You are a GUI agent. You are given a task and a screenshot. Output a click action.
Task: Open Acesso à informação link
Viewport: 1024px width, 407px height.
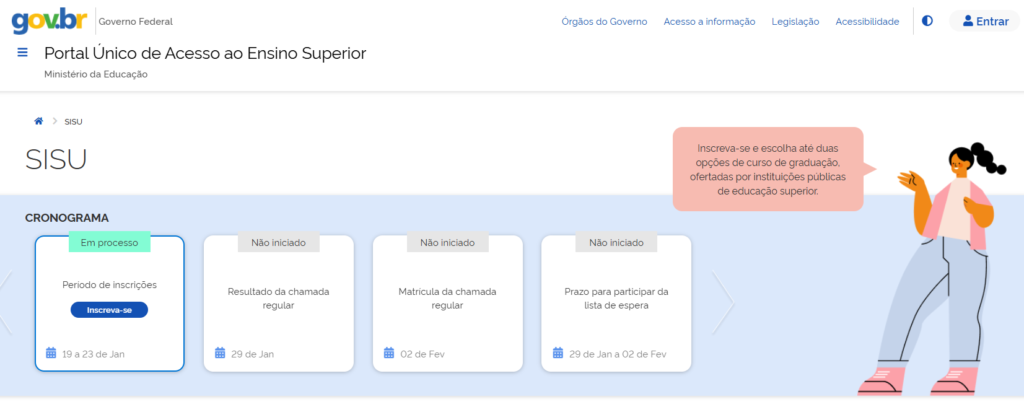709,21
